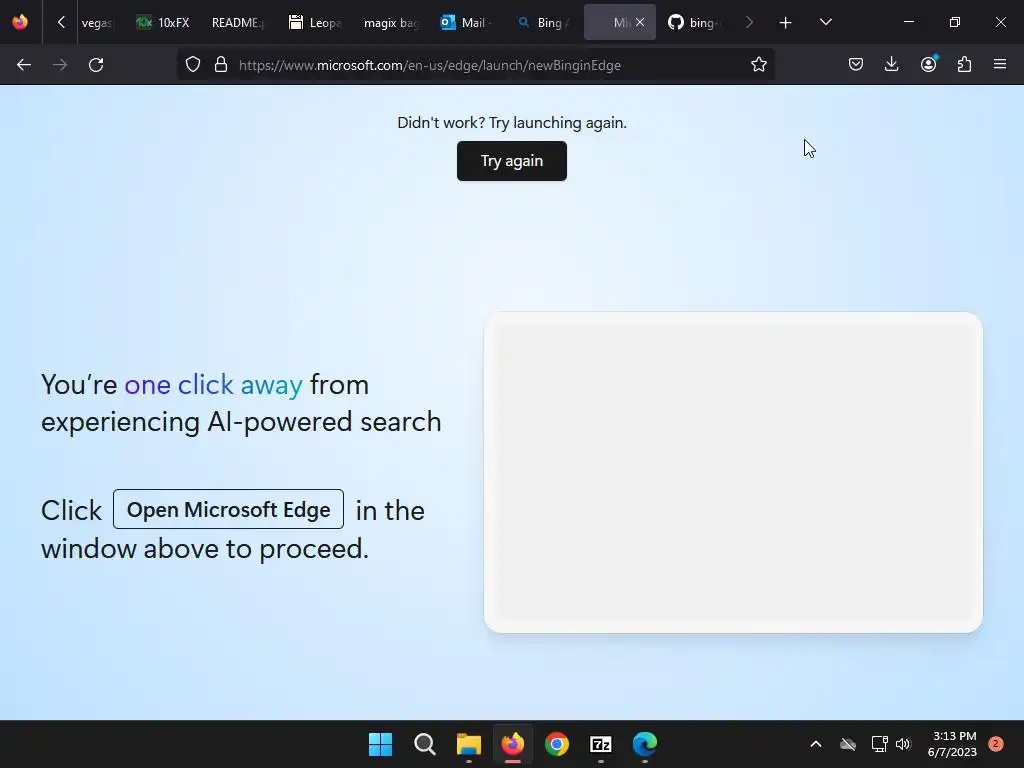Viewport: 1024px width, 768px height.
Task: Click the forward navigation arrow
Action: tap(60, 65)
